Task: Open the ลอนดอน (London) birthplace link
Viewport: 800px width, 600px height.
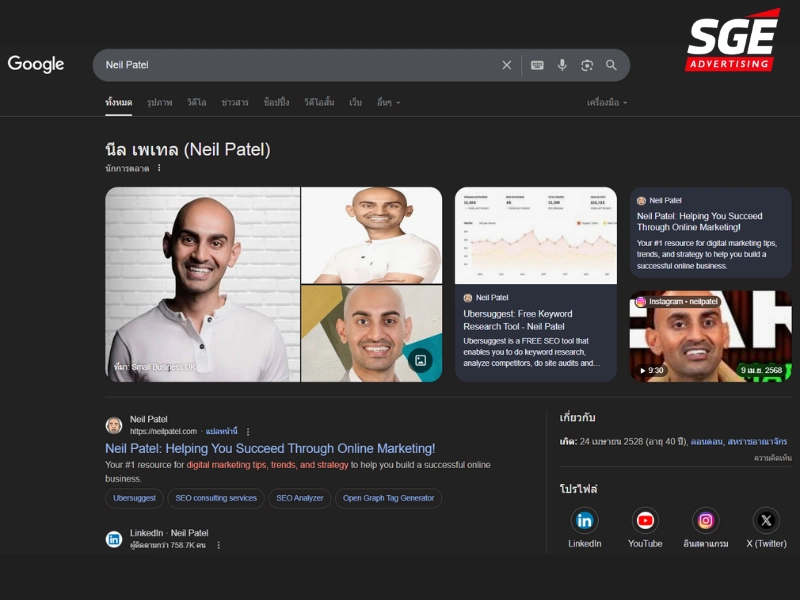Action: click(707, 441)
